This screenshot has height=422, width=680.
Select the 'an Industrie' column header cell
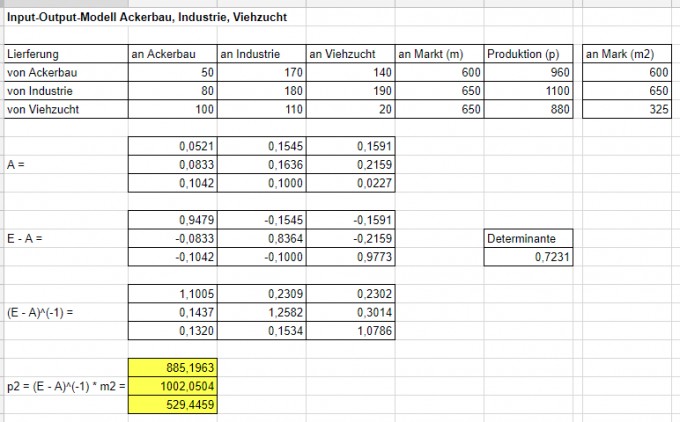tap(262, 54)
